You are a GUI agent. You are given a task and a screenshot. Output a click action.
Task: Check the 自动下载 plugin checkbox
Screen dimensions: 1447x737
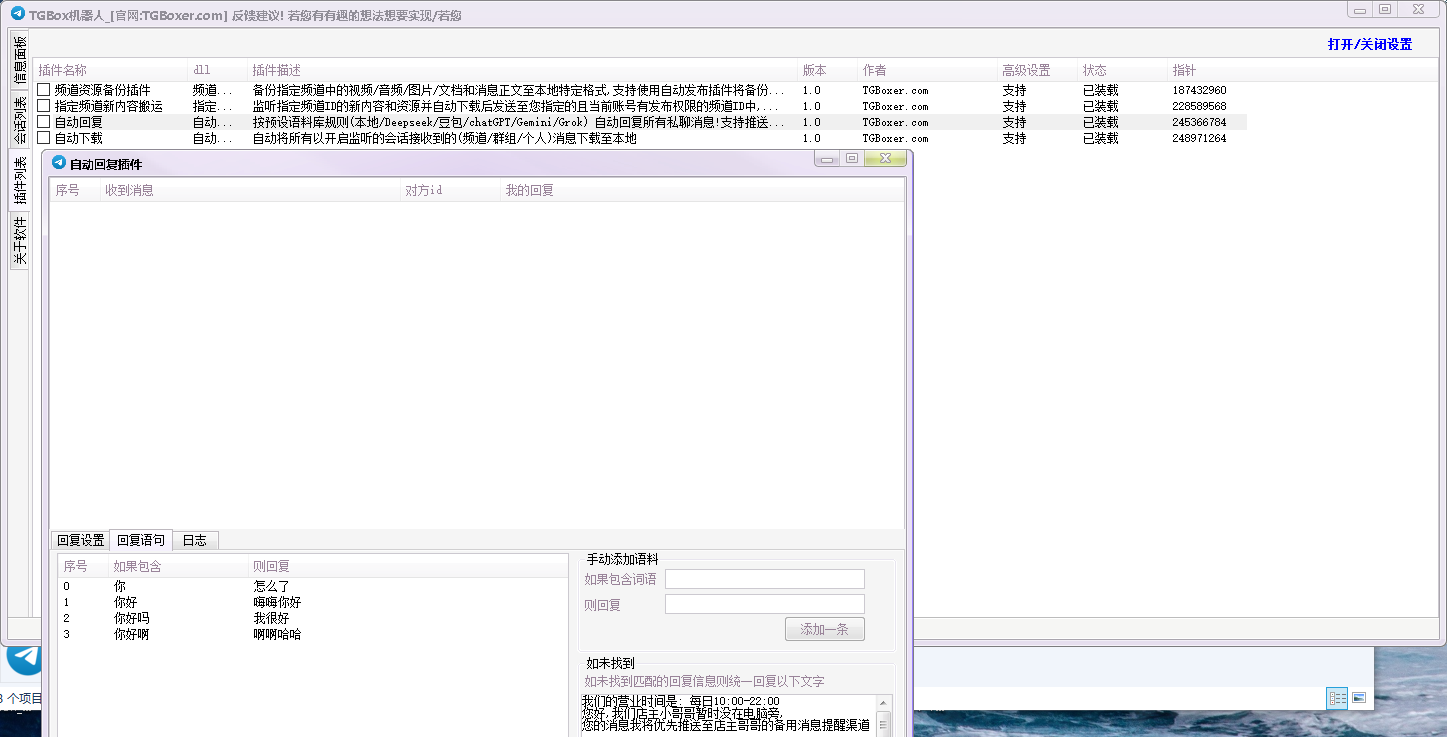pos(44,138)
